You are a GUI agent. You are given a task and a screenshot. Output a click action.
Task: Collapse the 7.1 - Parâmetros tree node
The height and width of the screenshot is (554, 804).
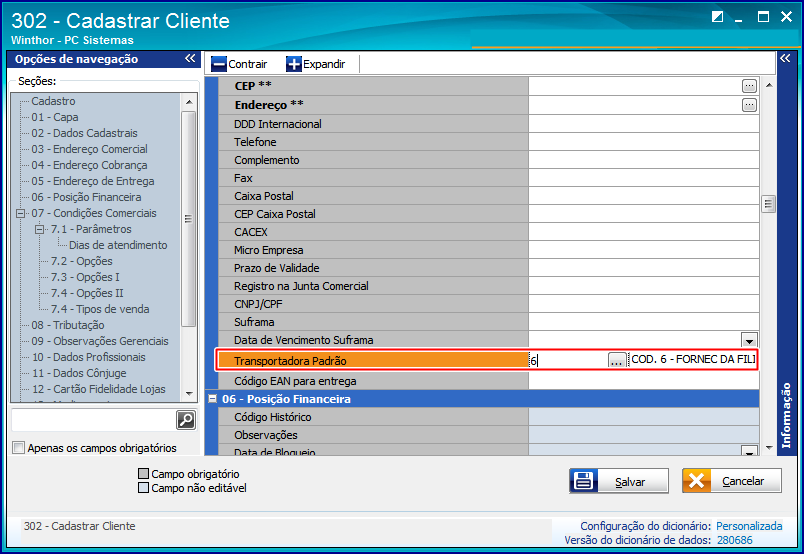pos(39,229)
